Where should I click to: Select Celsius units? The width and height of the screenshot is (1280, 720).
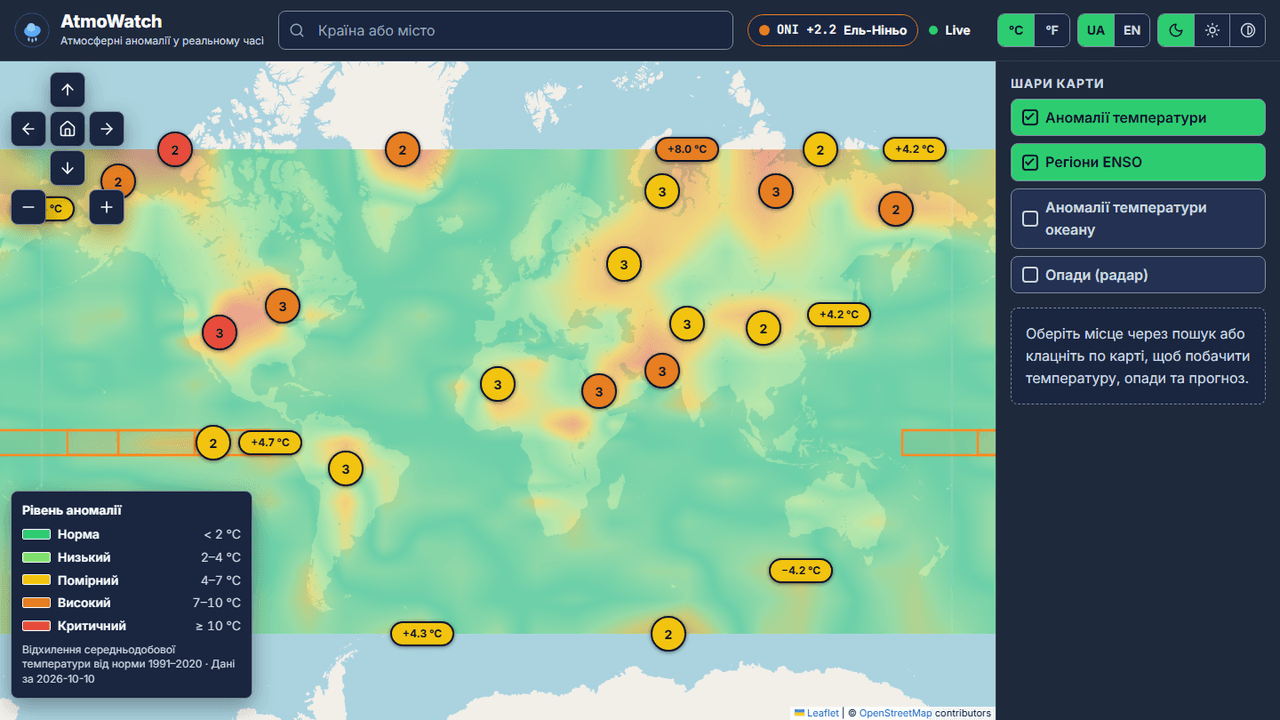[1016, 30]
